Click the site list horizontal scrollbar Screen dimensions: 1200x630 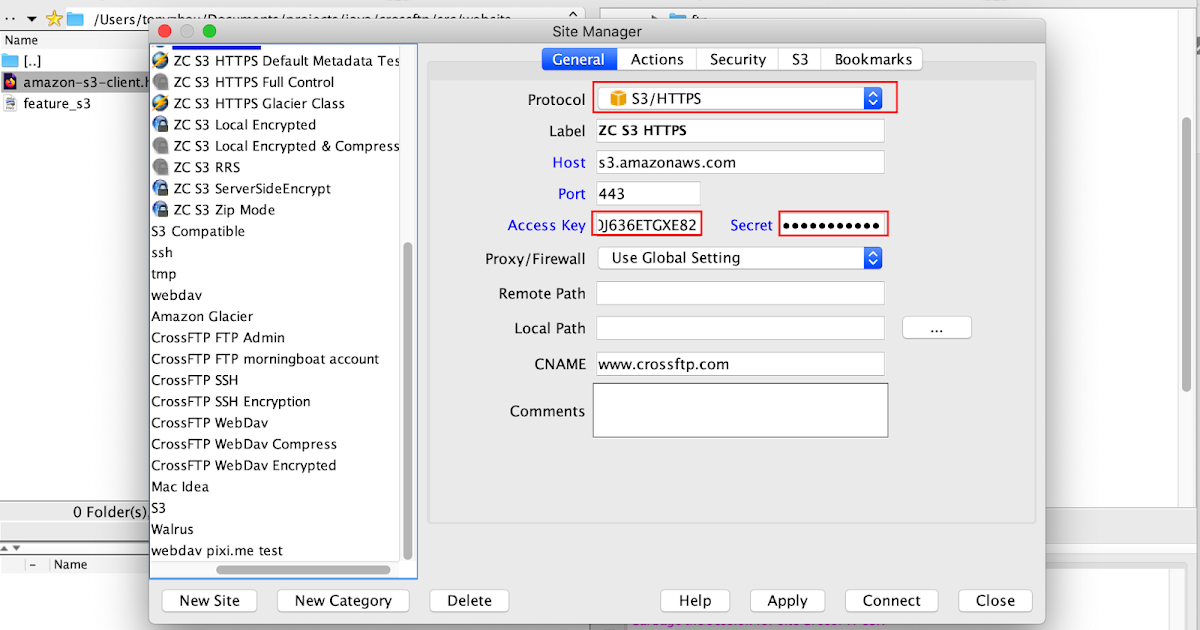(x=303, y=570)
